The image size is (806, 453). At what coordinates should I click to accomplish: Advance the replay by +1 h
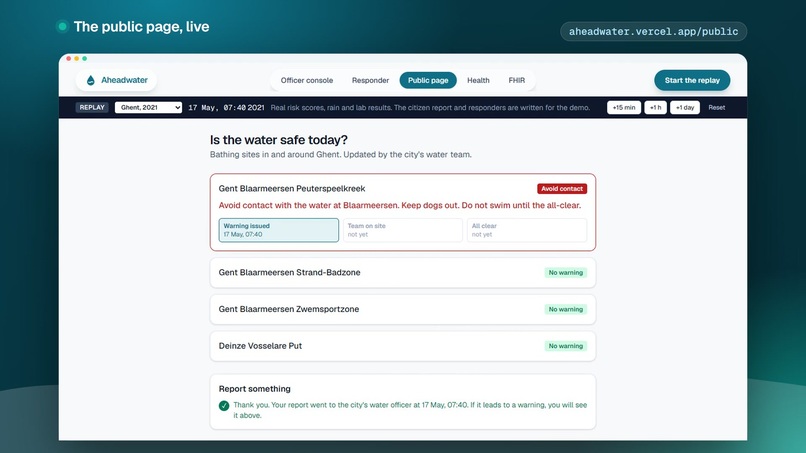(655, 107)
